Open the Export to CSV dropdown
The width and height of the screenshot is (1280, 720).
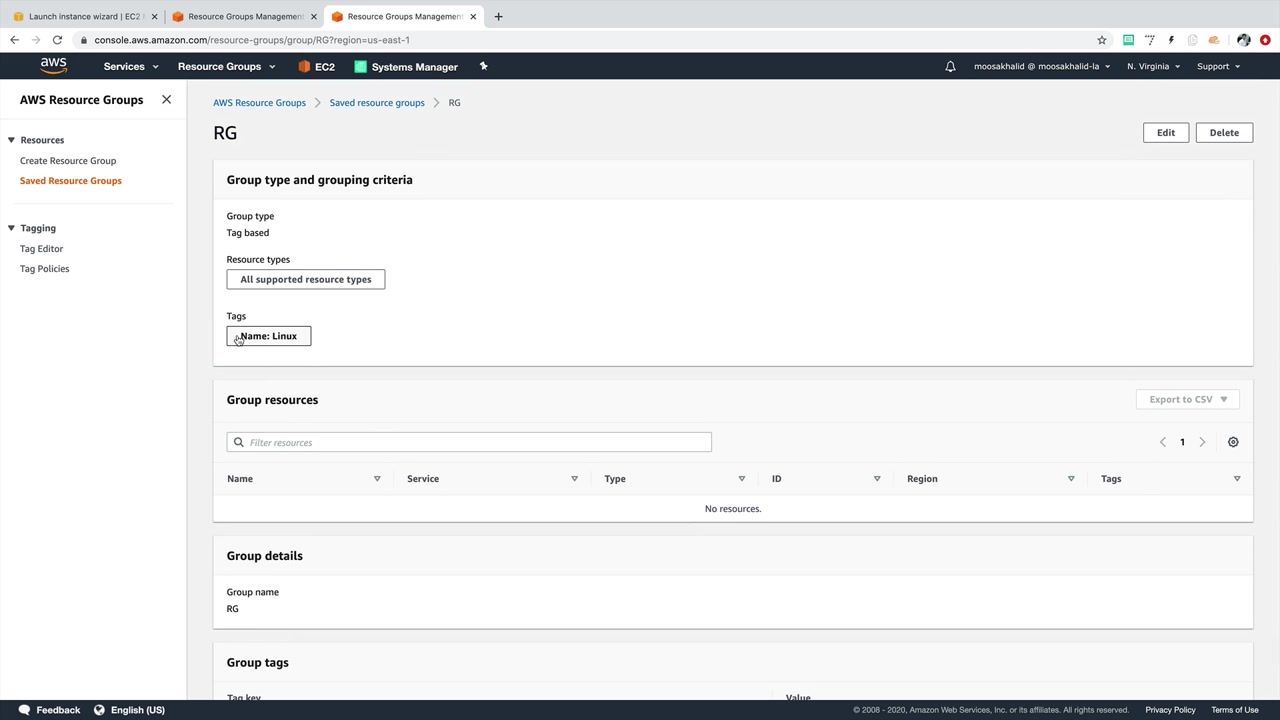(1188, 399)
